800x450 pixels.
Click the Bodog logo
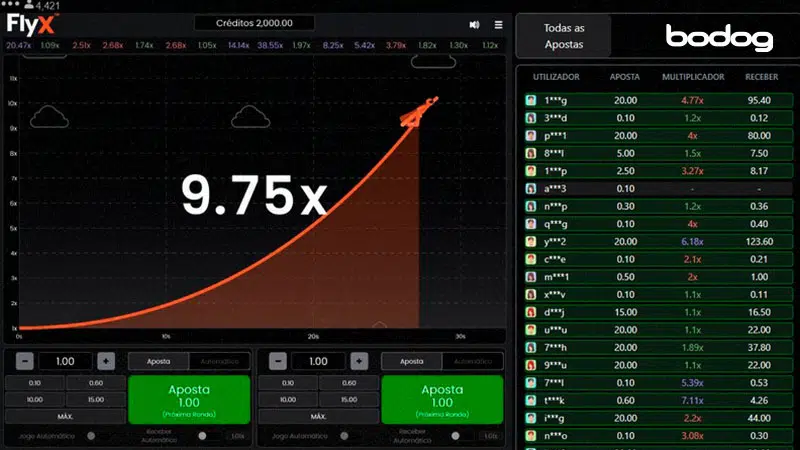(719, 38)
